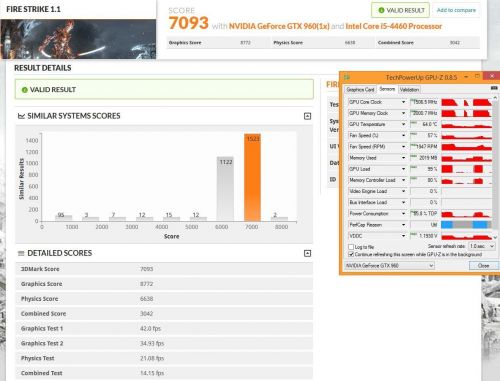The image size is (500, 381).
Task: Open the GPU Load sensor dropdown
Action: tap(403, 169)
